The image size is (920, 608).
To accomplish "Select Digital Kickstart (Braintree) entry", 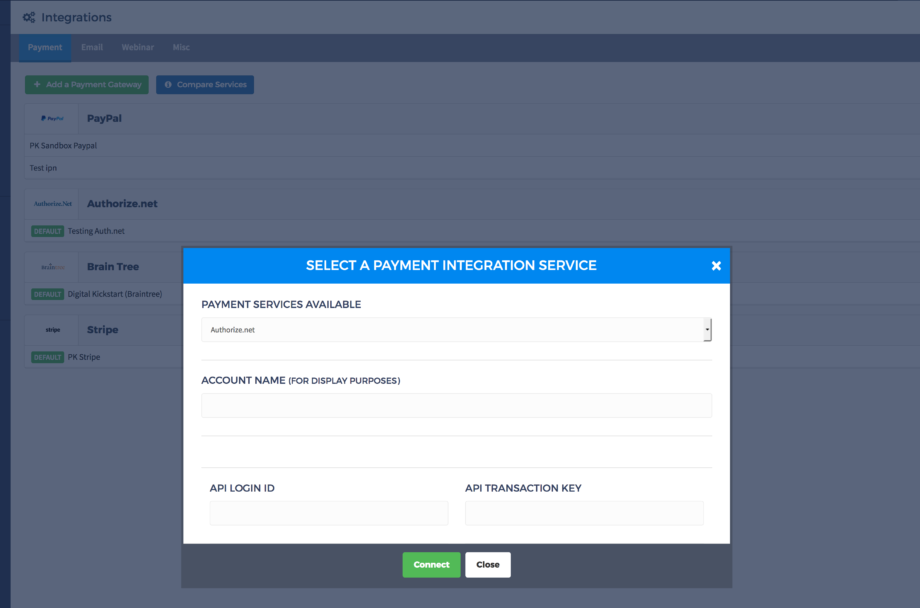I will coord(114,294).
